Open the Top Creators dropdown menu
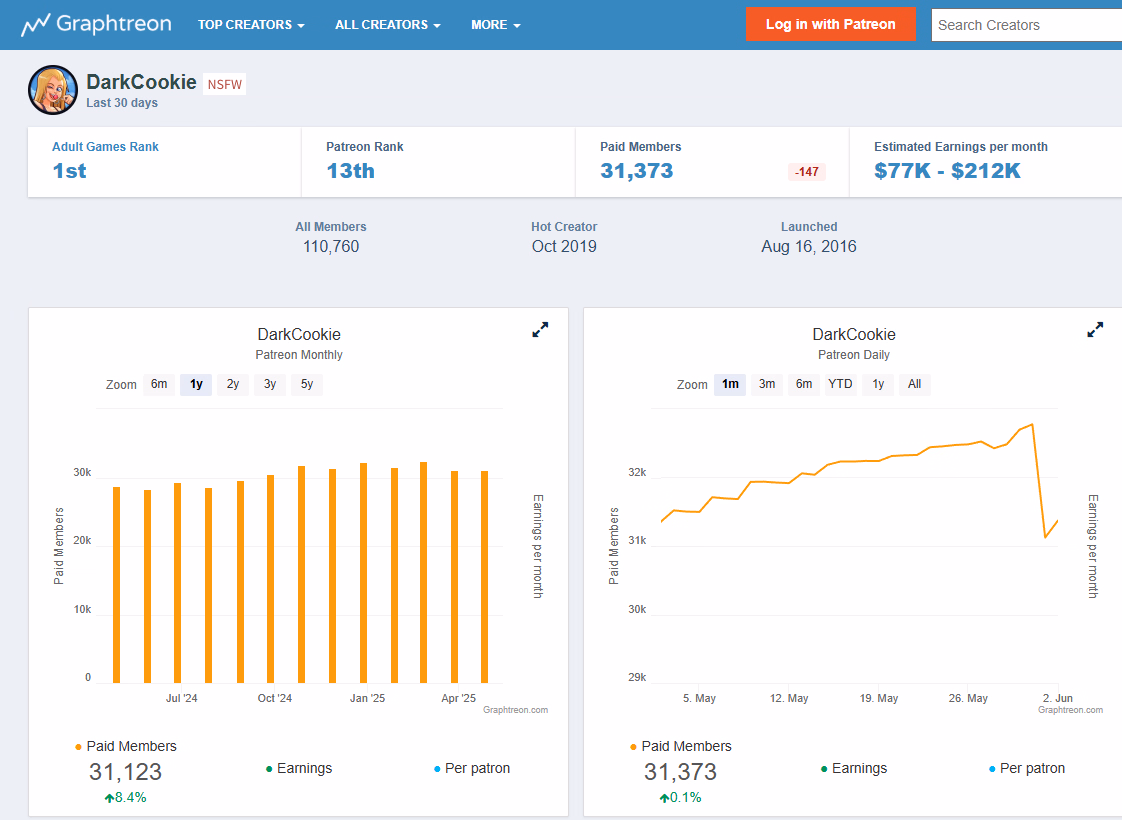This screenshot has width=1122, height=820. (251, 25)
